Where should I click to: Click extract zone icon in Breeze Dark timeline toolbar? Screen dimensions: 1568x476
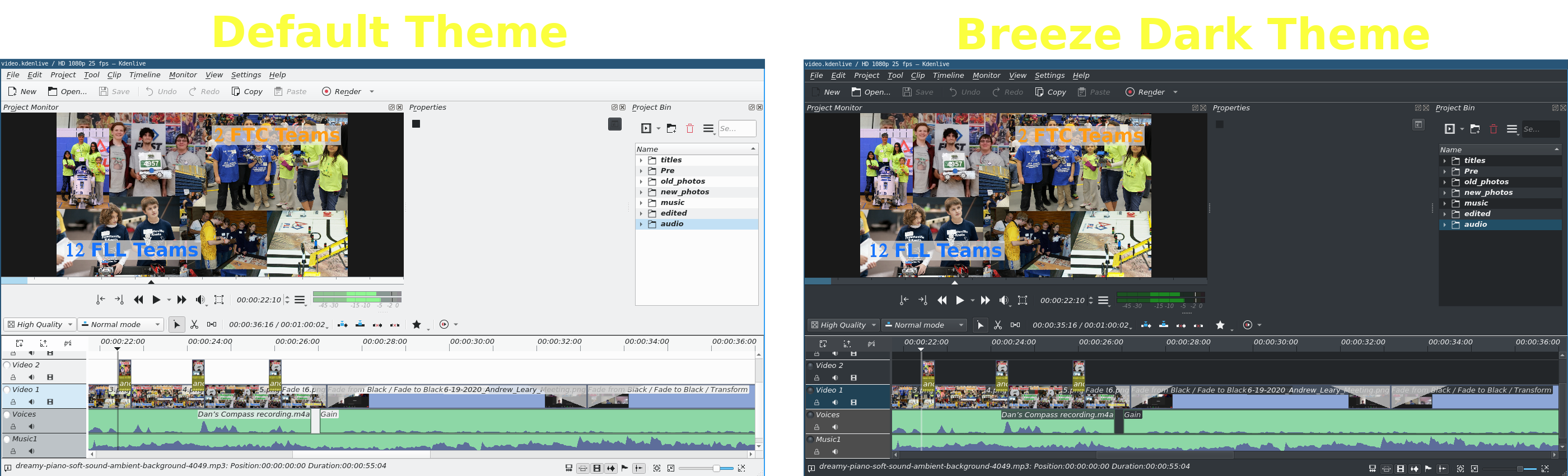pos(1198,325)
